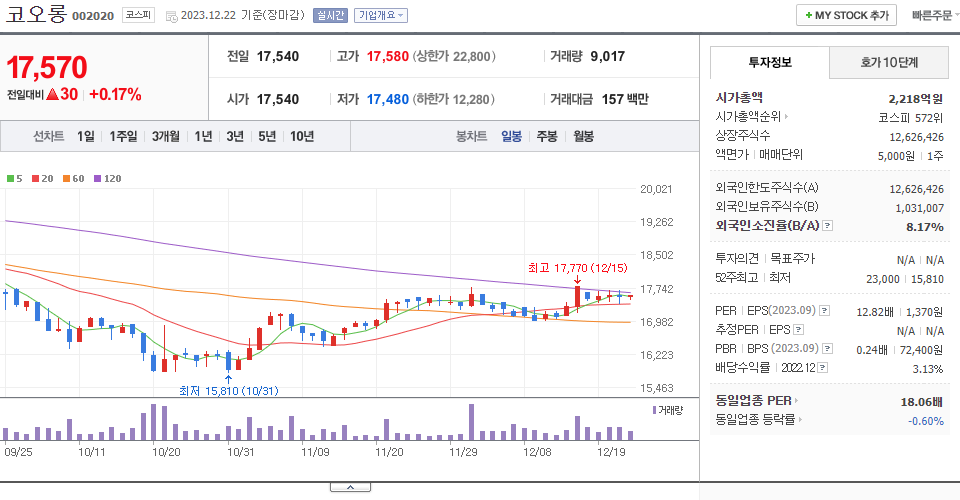Click the 외국인보유주식수 1,031,007 value
The image size is (960, 500).
tap(920, 208)
